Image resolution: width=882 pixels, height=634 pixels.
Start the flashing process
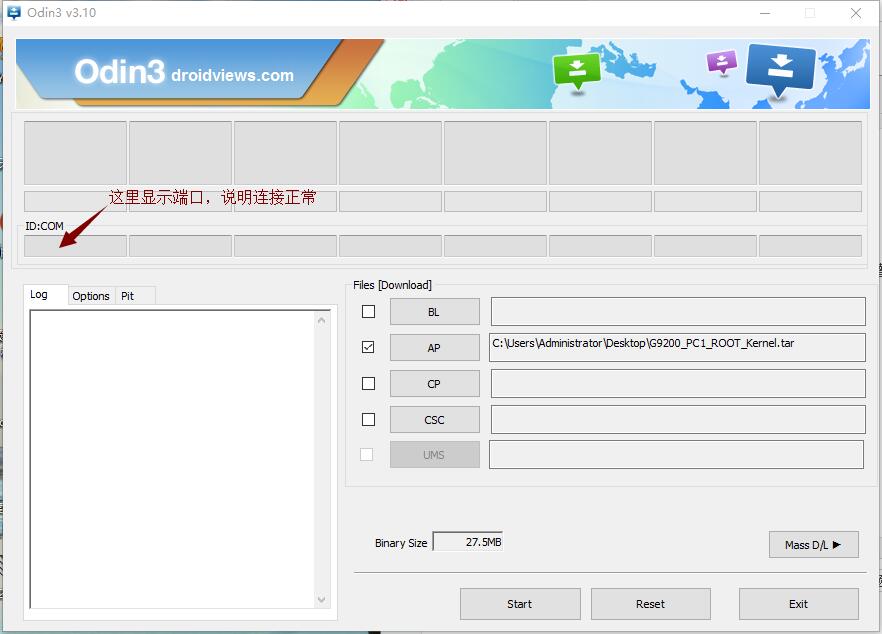pyautogui.click(x=520, y=604)
